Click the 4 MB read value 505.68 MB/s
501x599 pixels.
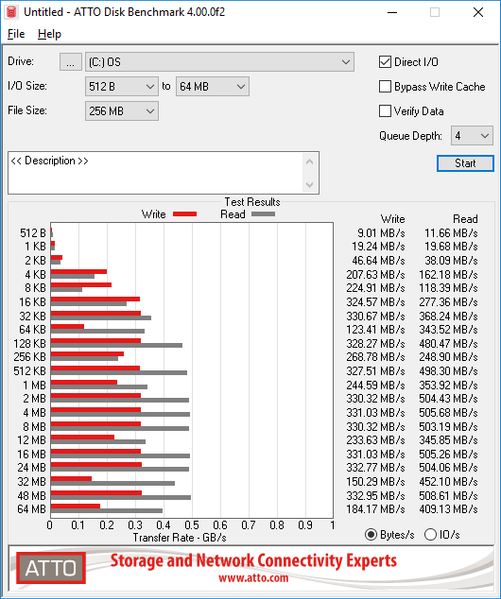[x=448, y=413]
